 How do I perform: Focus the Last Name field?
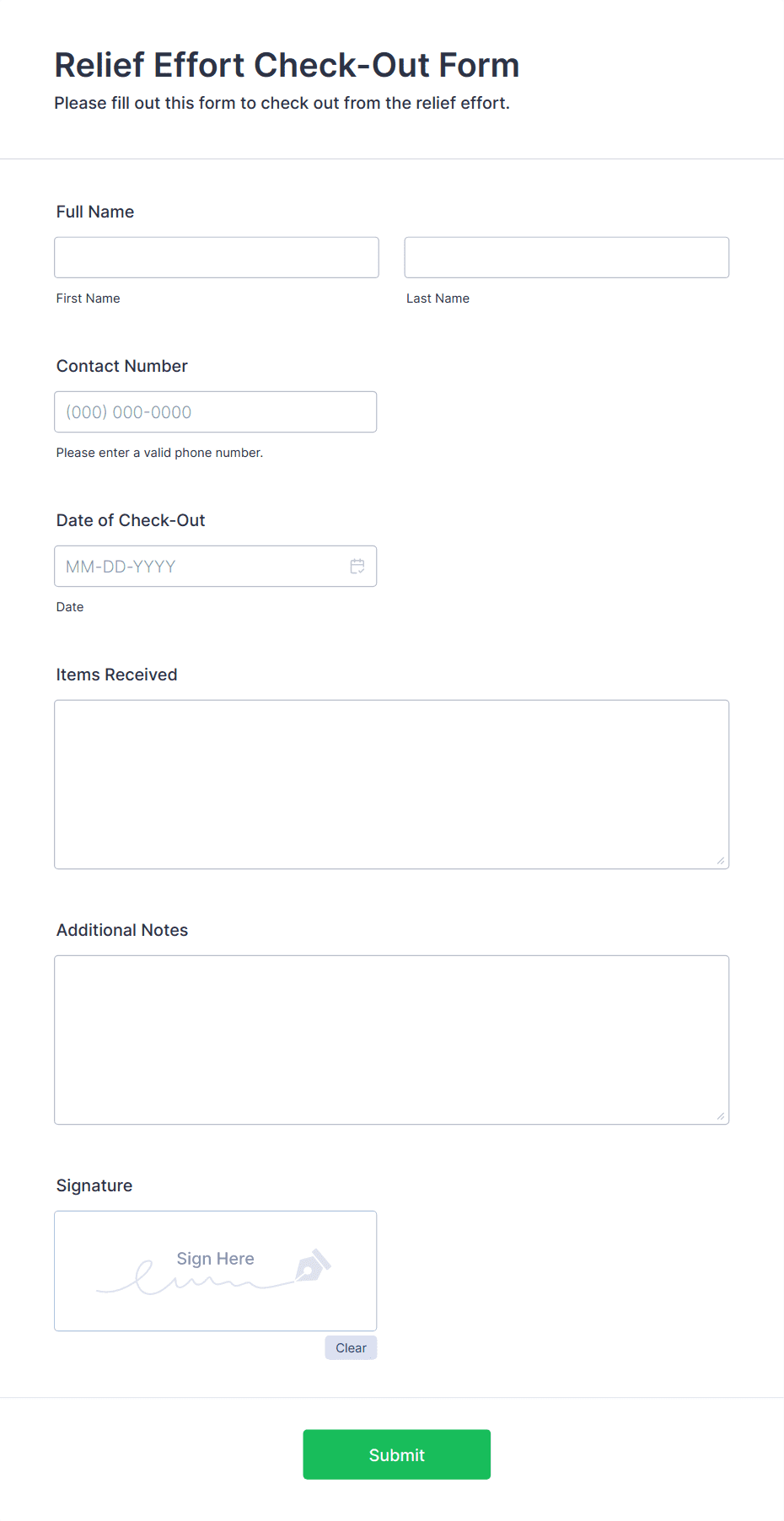567,257
